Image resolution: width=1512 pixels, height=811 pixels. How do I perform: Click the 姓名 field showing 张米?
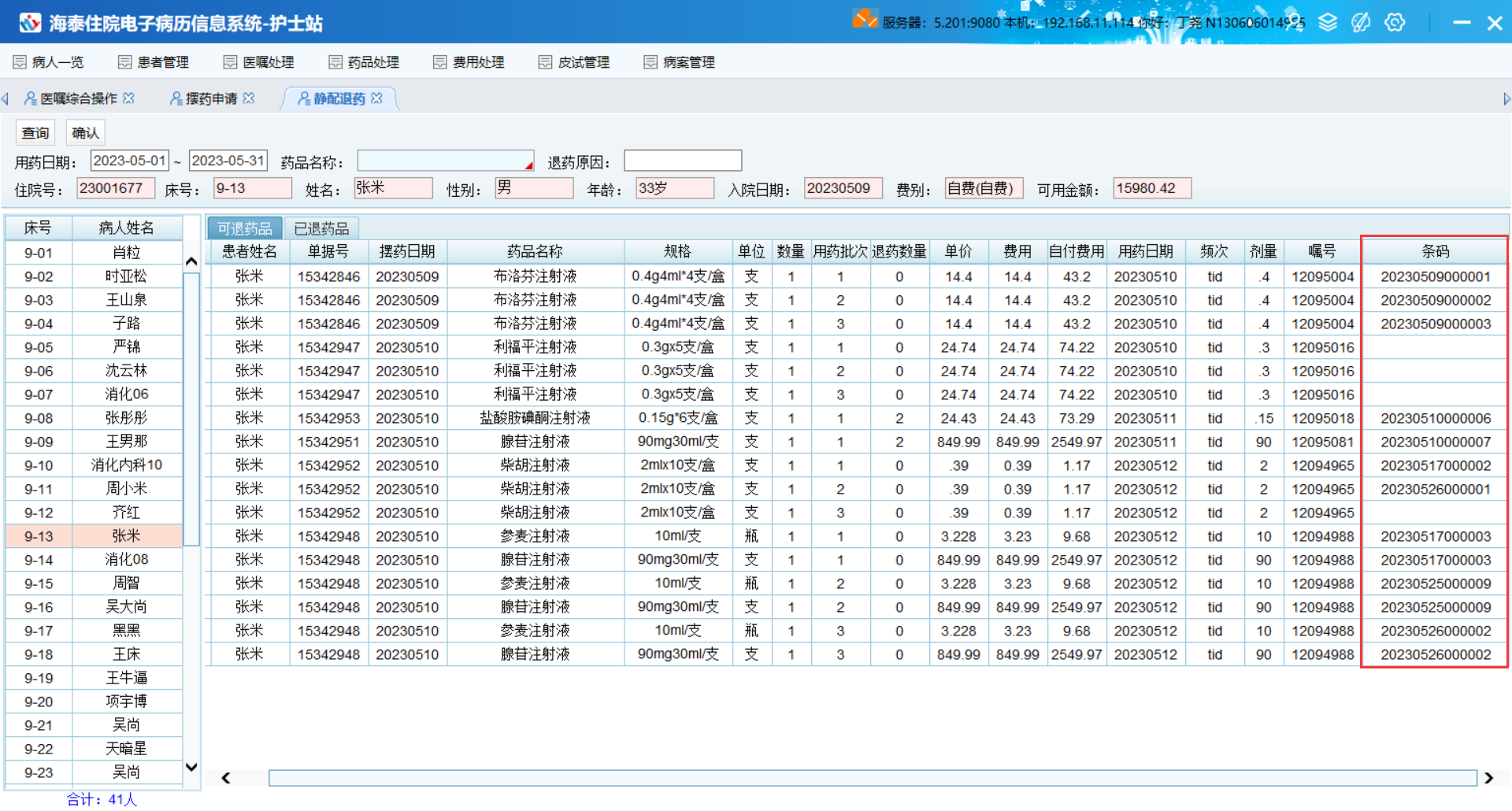click(x=393, y=188)
